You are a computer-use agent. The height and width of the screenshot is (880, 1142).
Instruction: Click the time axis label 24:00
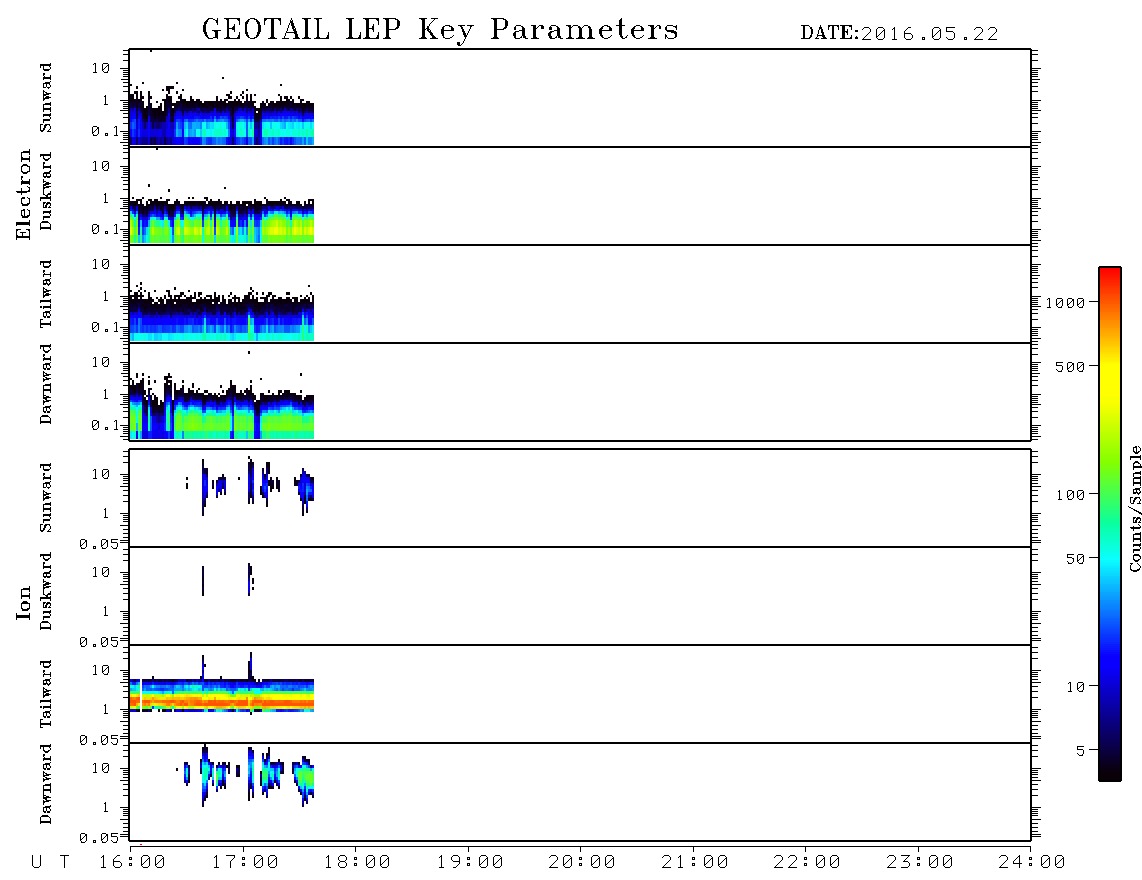click(1032, 863)
